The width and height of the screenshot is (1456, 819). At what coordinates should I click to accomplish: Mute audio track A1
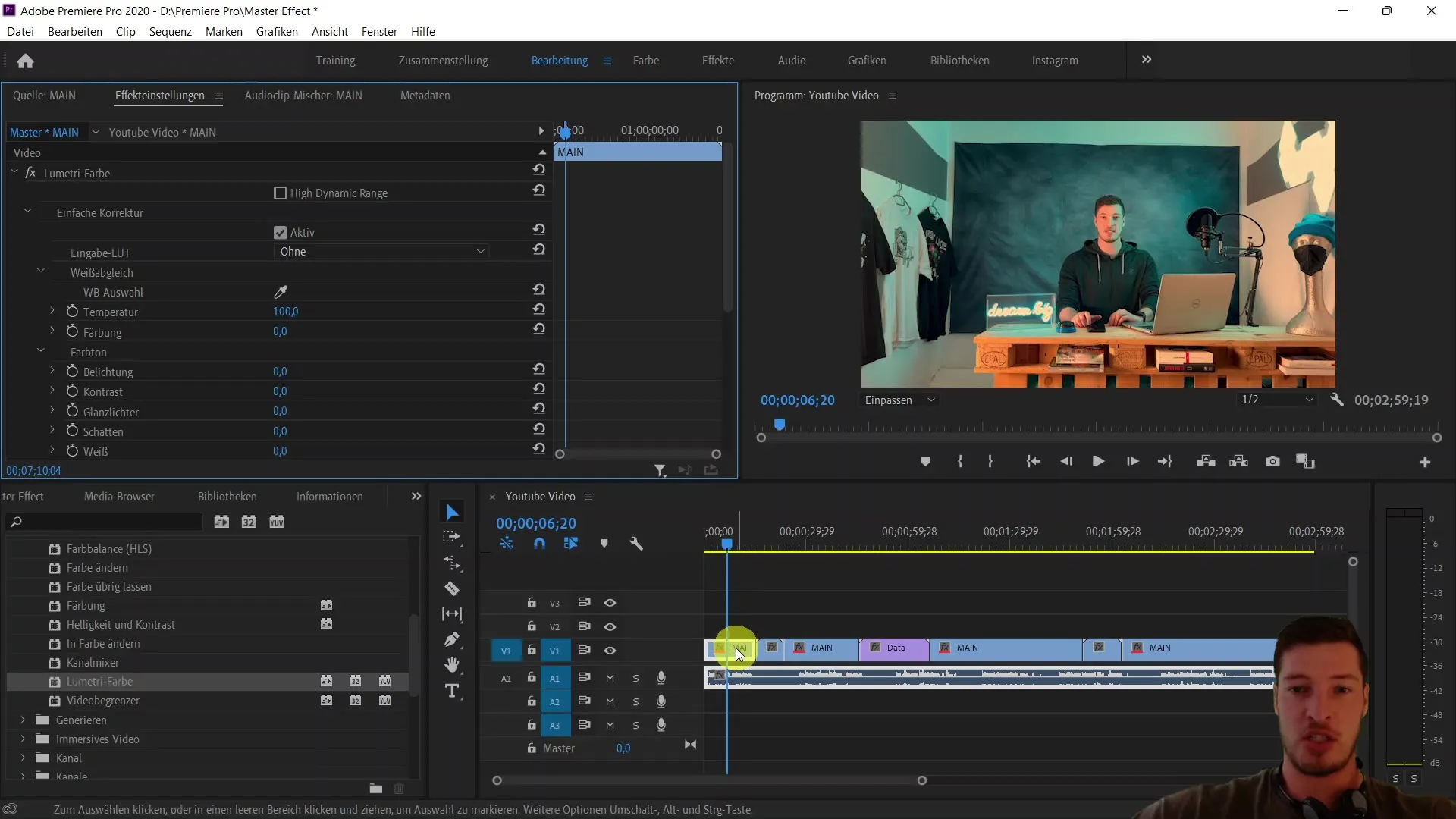[610, 678]
